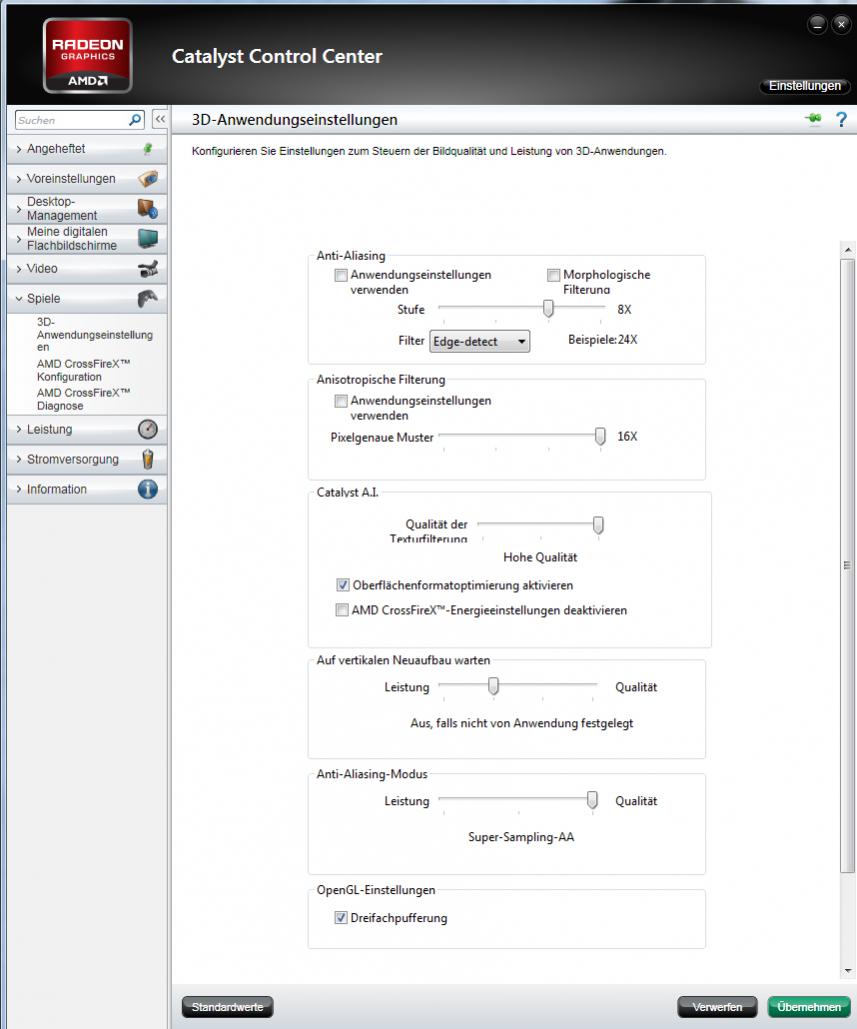This screenshot has height=1029, width=857.
Task: Click the green pin icon next to Angeheftet
Action: point(148,149)
